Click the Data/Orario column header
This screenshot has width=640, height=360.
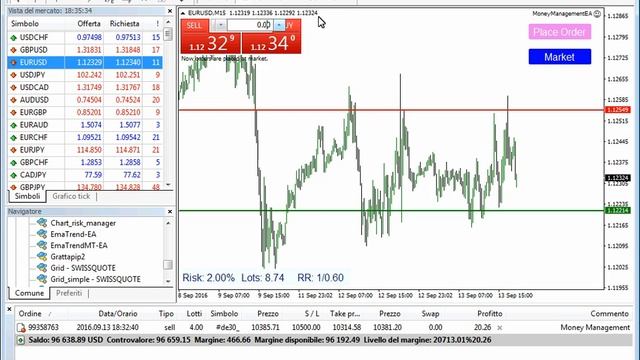118,314
